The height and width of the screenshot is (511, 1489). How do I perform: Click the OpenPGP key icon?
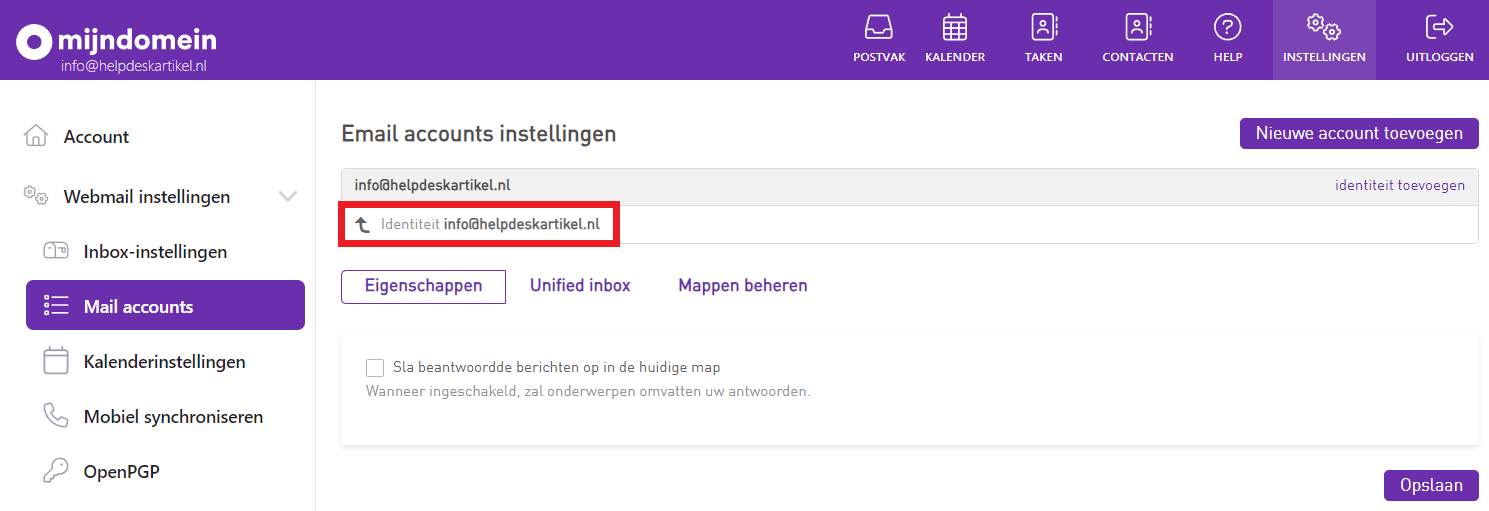[x=56, y=471]
